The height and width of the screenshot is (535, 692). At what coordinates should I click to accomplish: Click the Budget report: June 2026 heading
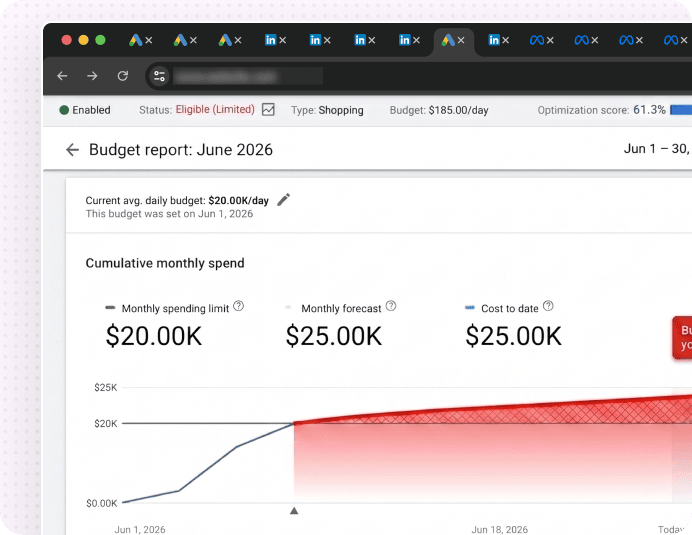[181, 150]
